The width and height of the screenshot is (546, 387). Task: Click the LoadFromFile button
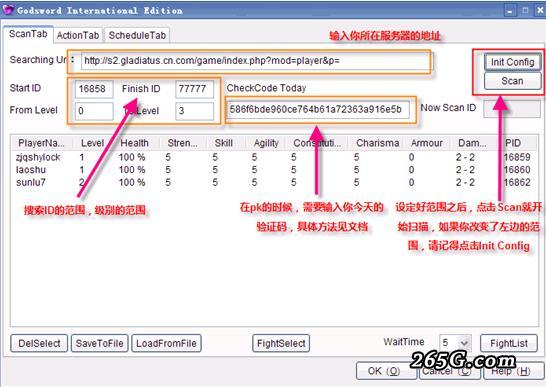tap(166, 343)
